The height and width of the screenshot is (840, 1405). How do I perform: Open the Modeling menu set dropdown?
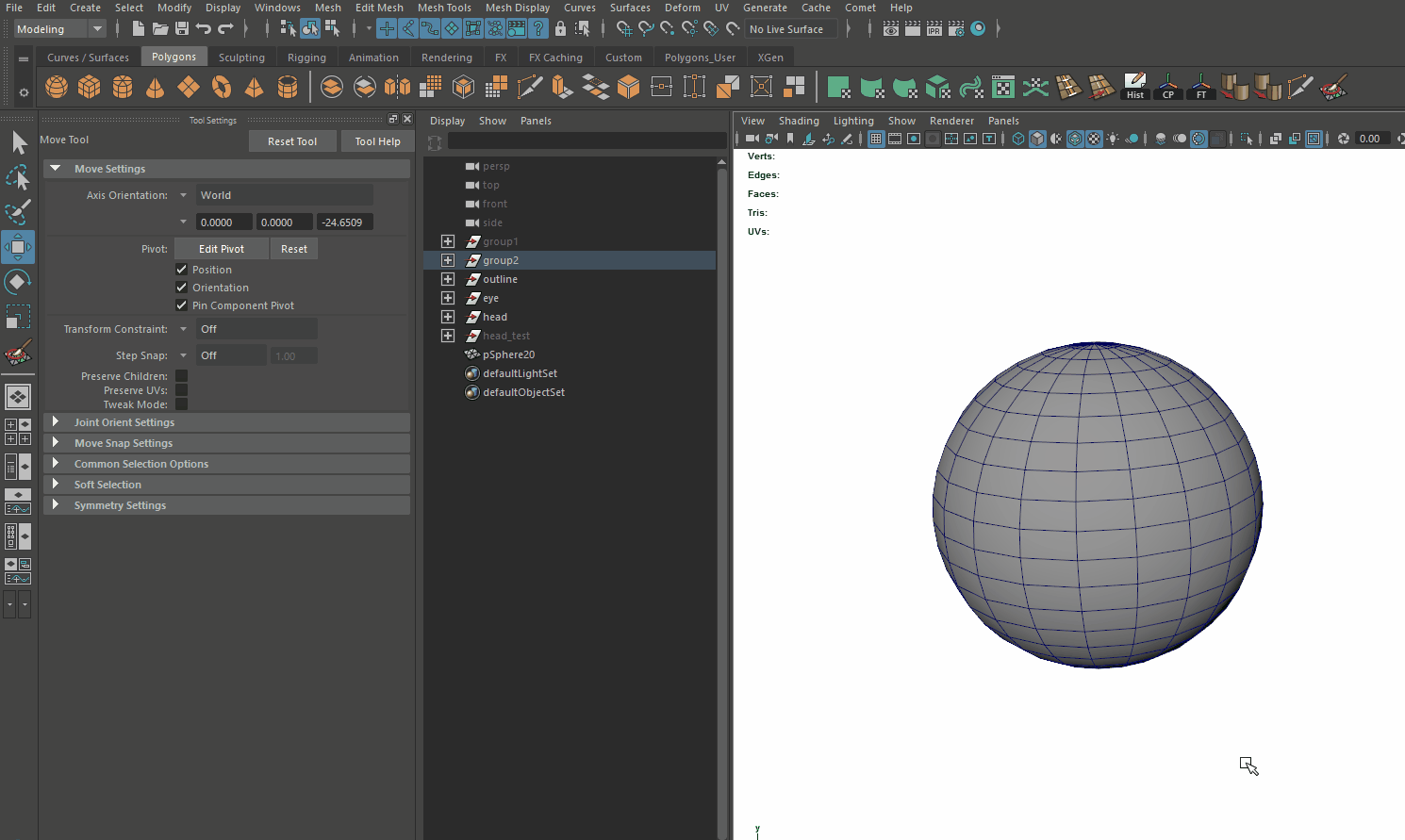59,29
